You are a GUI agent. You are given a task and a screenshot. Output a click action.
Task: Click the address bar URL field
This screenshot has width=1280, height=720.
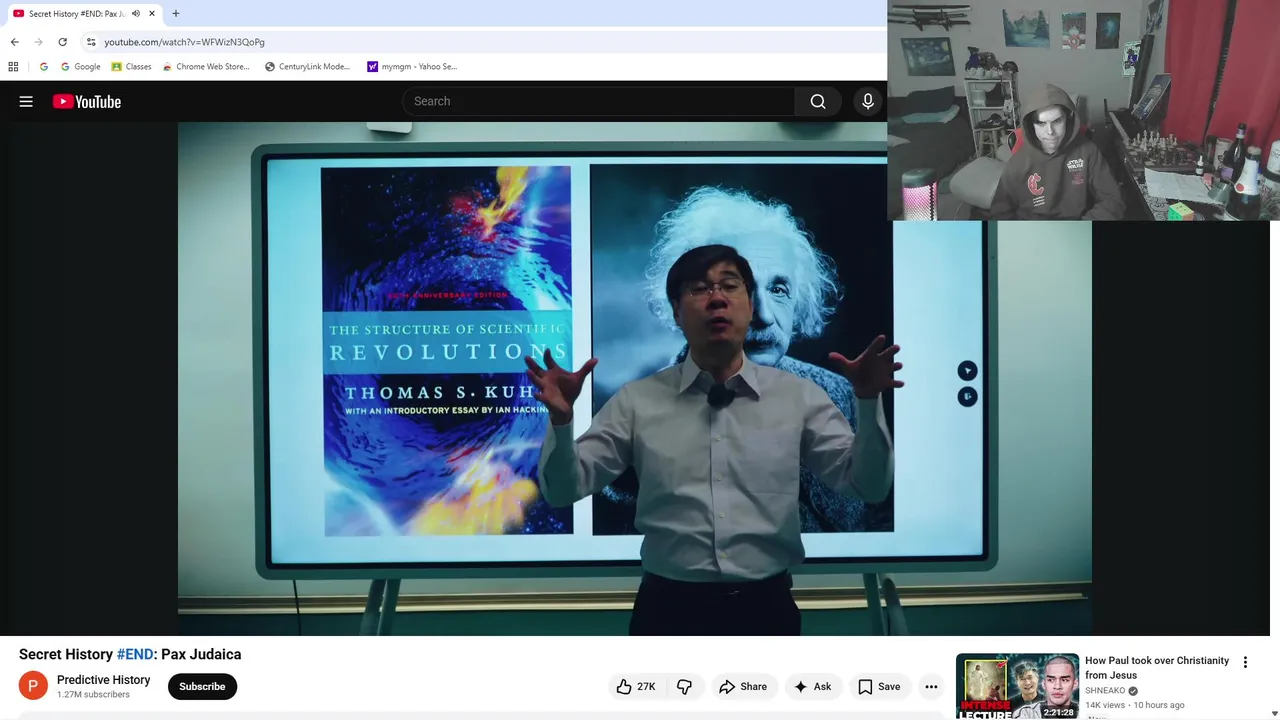point(480,42)
